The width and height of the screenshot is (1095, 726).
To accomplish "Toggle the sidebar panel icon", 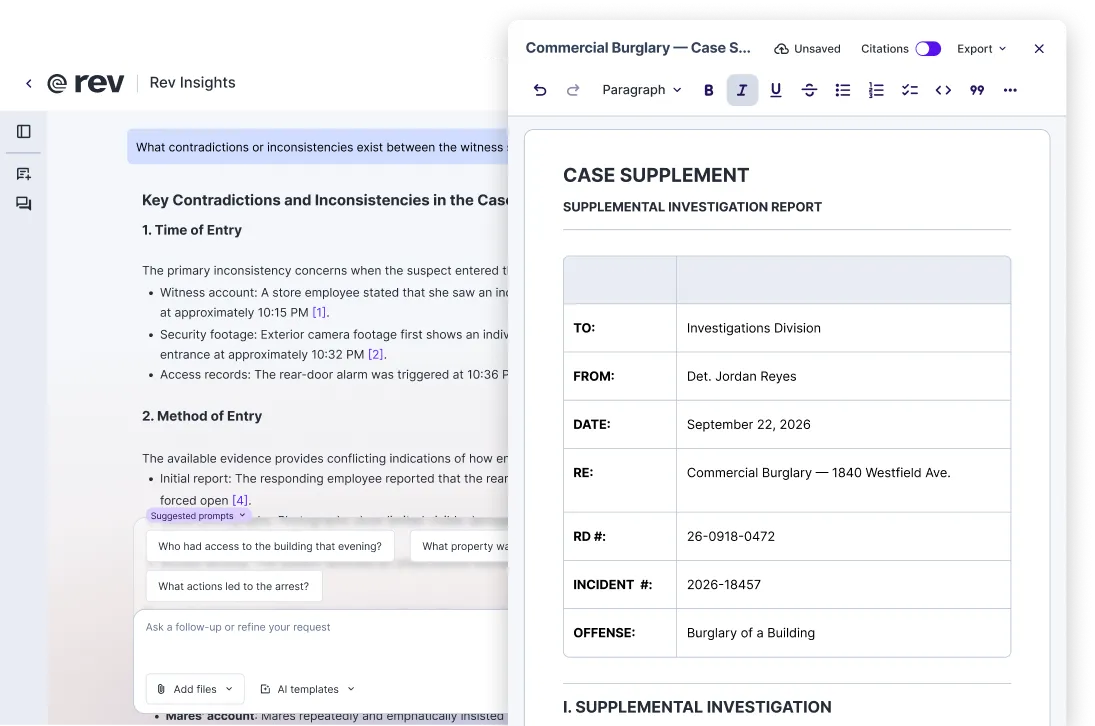I will tap(24, 131).
